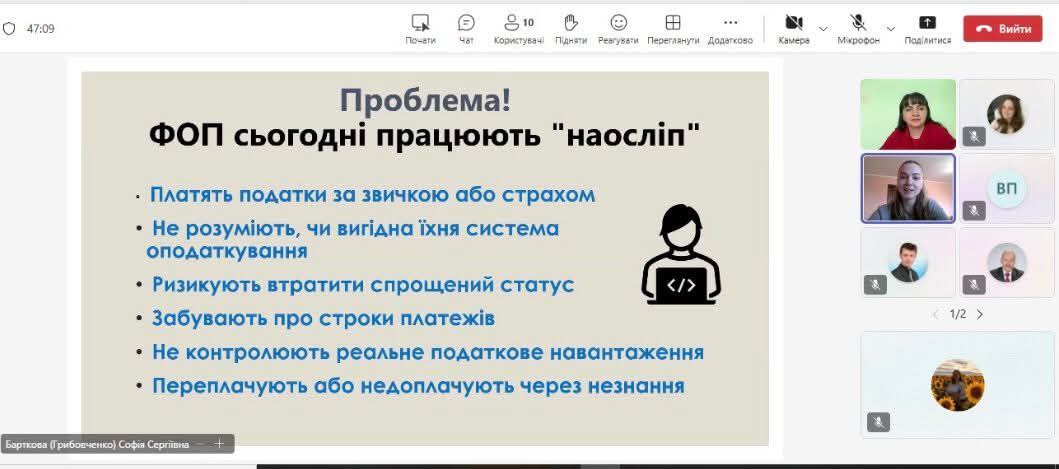Viewport: 1059px width, 469px height.
Task: Open the Почати option in toolbar
Action: 420,29
